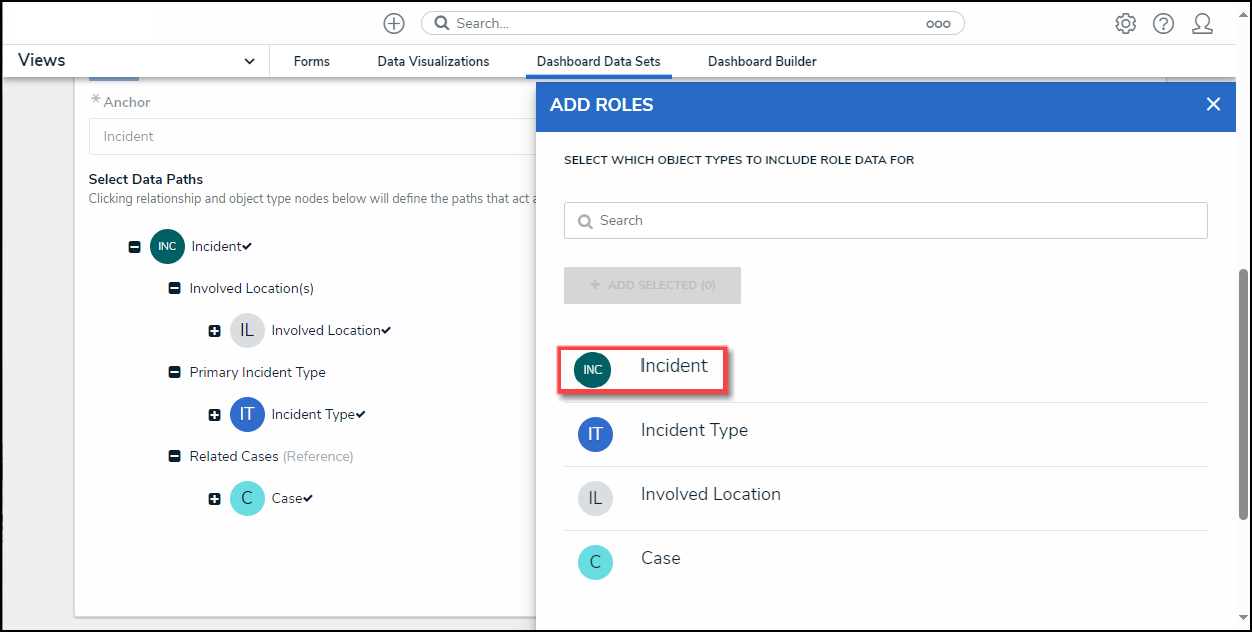The image size is (1252, 632).
Task: Click the IL Involved Location node icon
Action: point(247,331)
